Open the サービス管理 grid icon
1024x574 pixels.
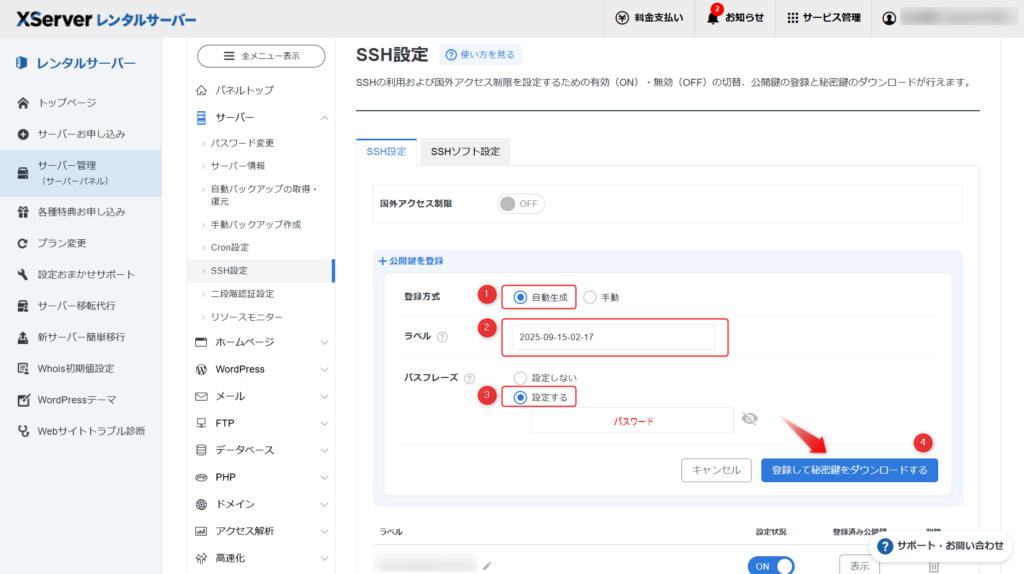(x=793, y=18)
